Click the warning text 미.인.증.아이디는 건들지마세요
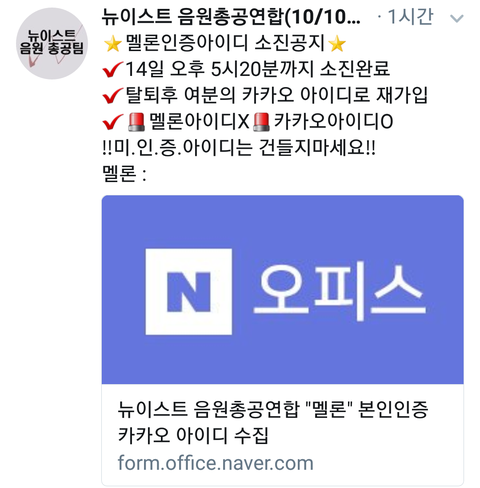Viewport: 480px width, 488px height. [x=239, y=147]
